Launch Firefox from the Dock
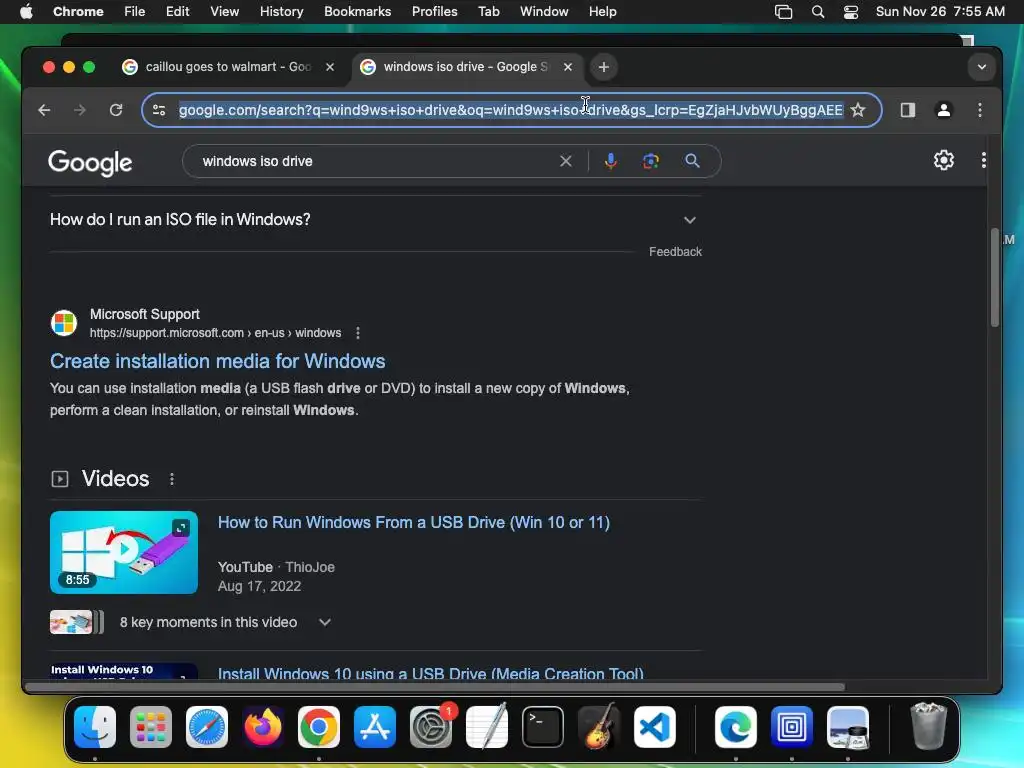The width and height of the screenshot is (1024, 768). click(x=263, y=727)
